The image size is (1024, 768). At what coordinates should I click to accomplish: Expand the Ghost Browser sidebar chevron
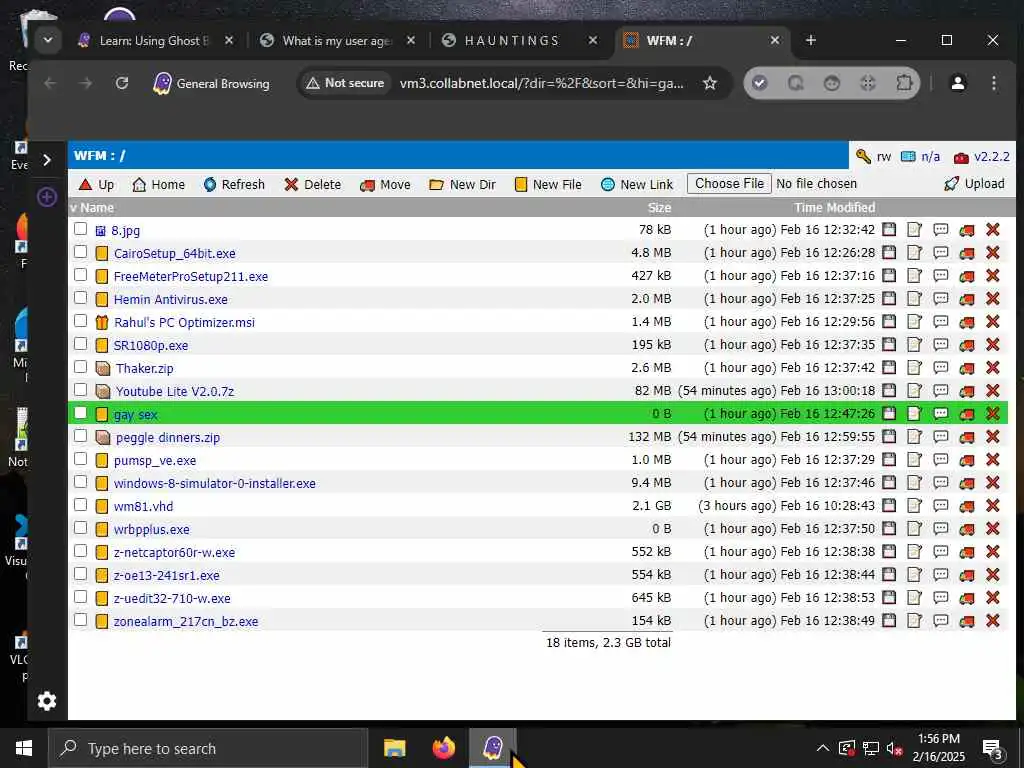tap(47, 160)
